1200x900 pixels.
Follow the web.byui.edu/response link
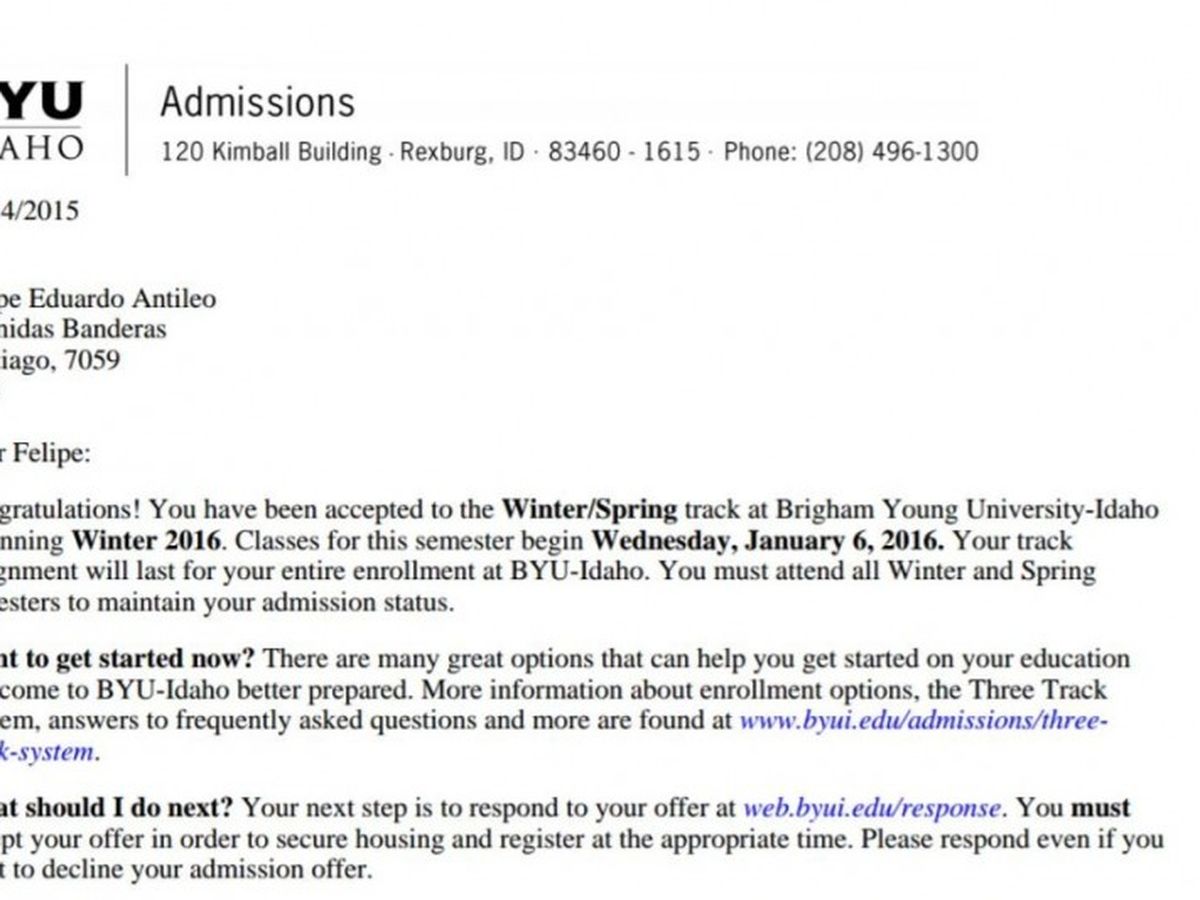tap(871, 808)
